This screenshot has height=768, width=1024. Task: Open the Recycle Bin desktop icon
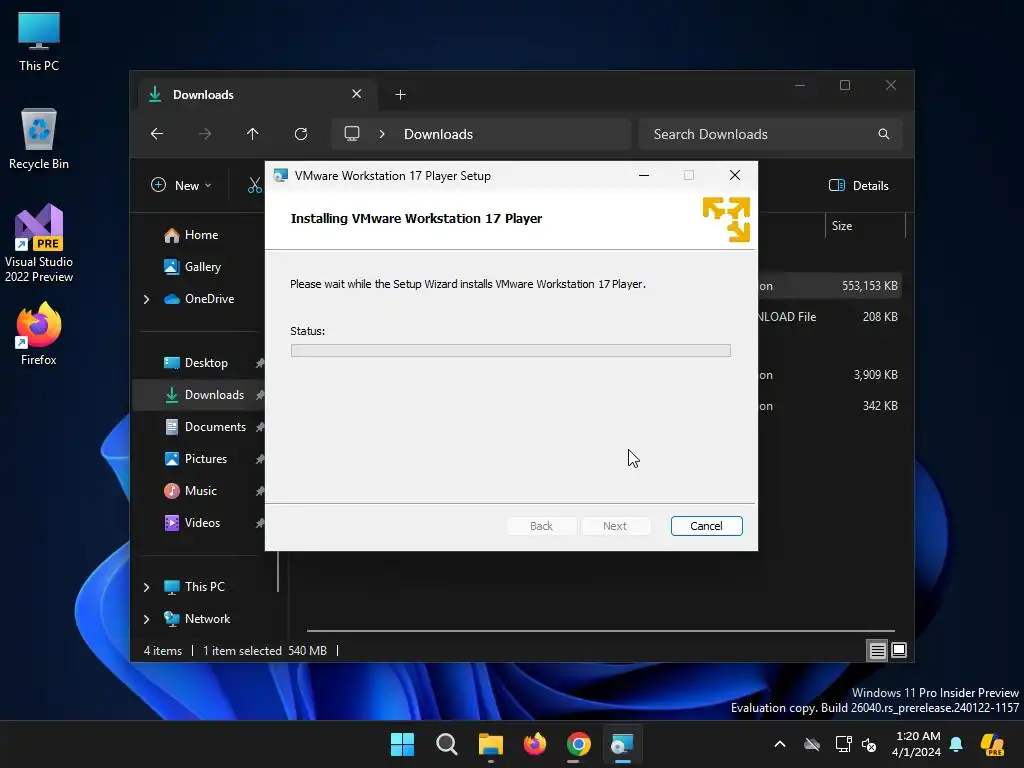[x=39, y=139]
